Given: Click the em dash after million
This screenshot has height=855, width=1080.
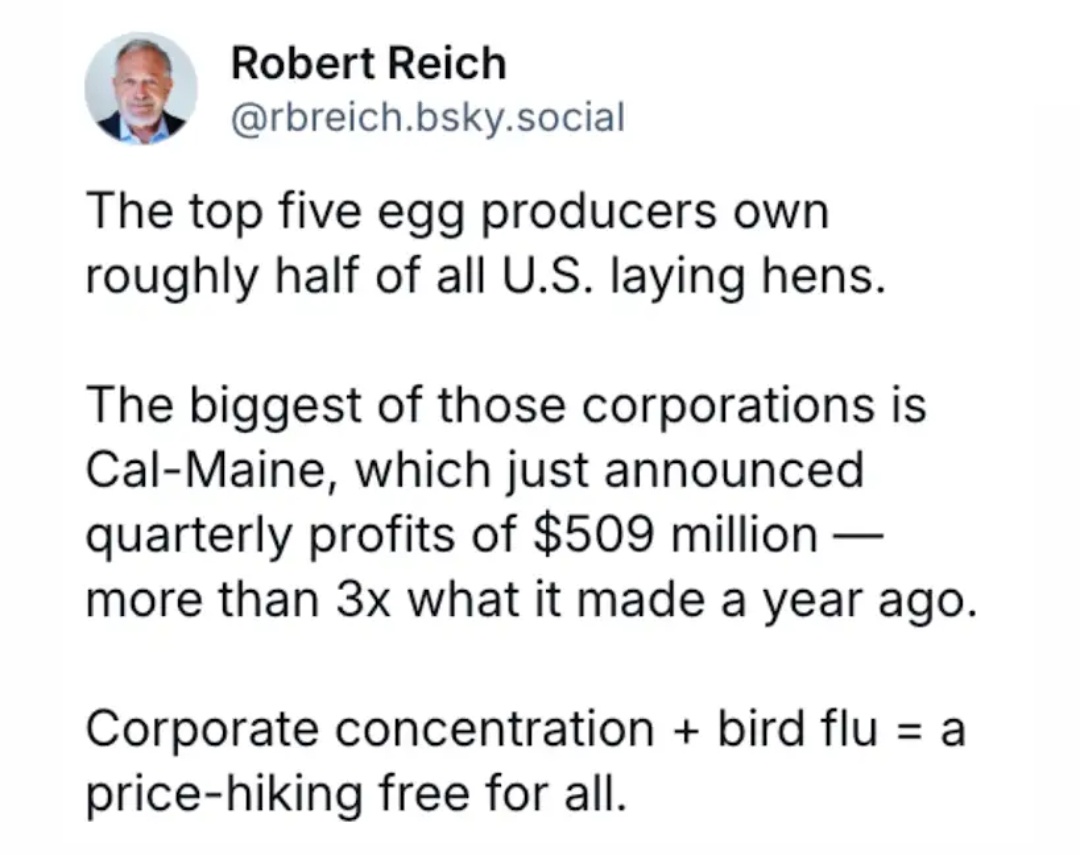Looking at the screenshot, I should (858, 535).
